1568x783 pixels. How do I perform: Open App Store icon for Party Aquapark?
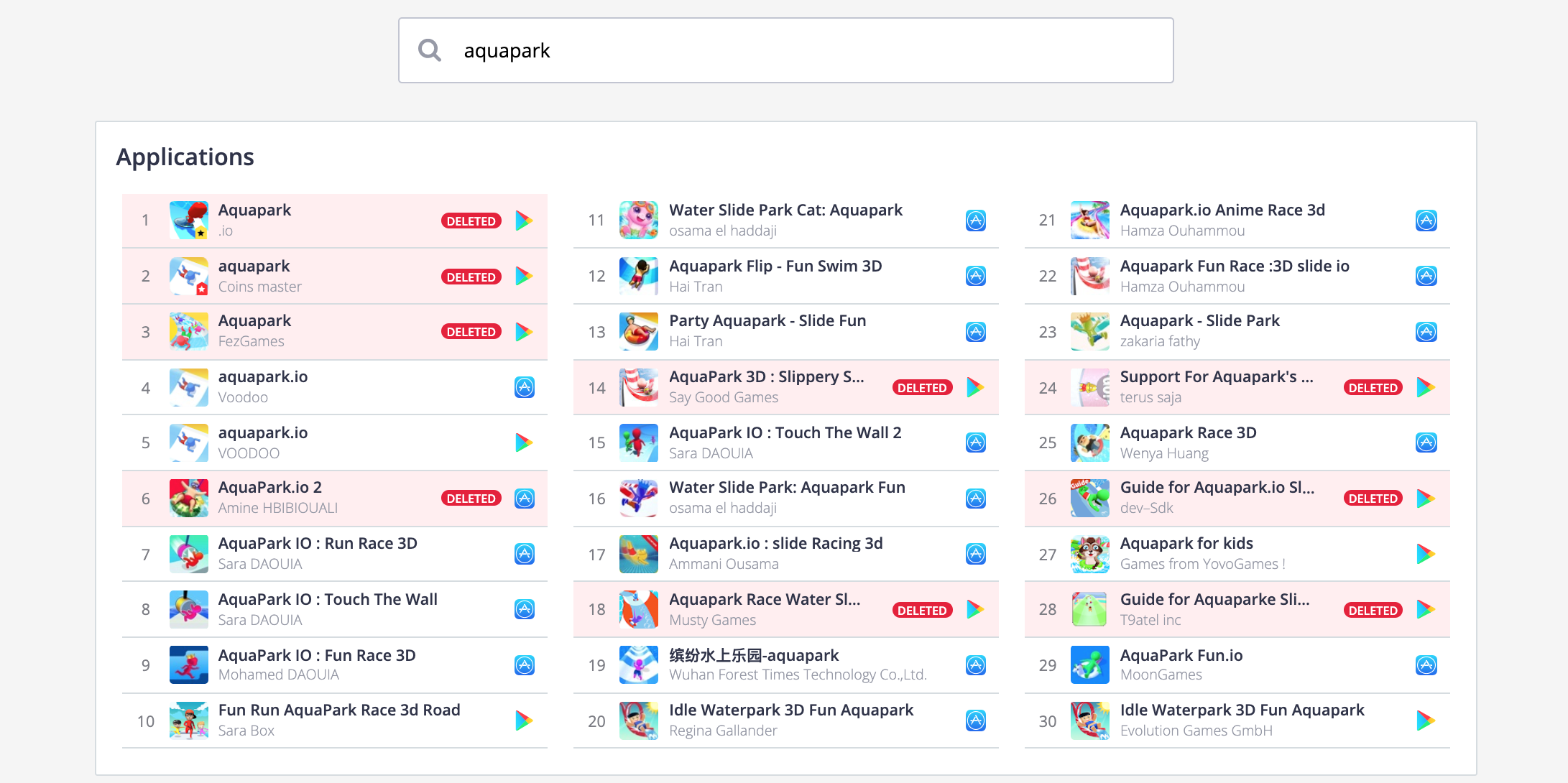(x=976, y=331)
